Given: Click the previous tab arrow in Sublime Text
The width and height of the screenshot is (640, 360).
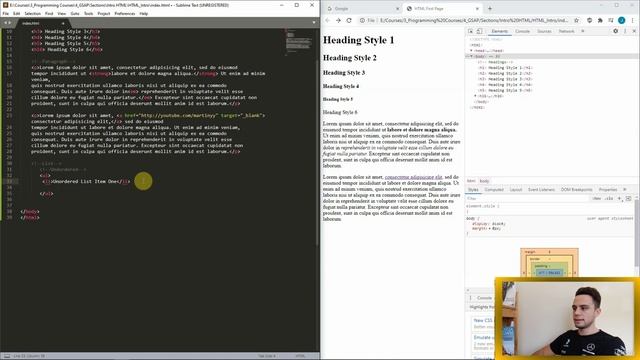Looking at the screenshot, I should pyautogui.click(x=5, y=23).
